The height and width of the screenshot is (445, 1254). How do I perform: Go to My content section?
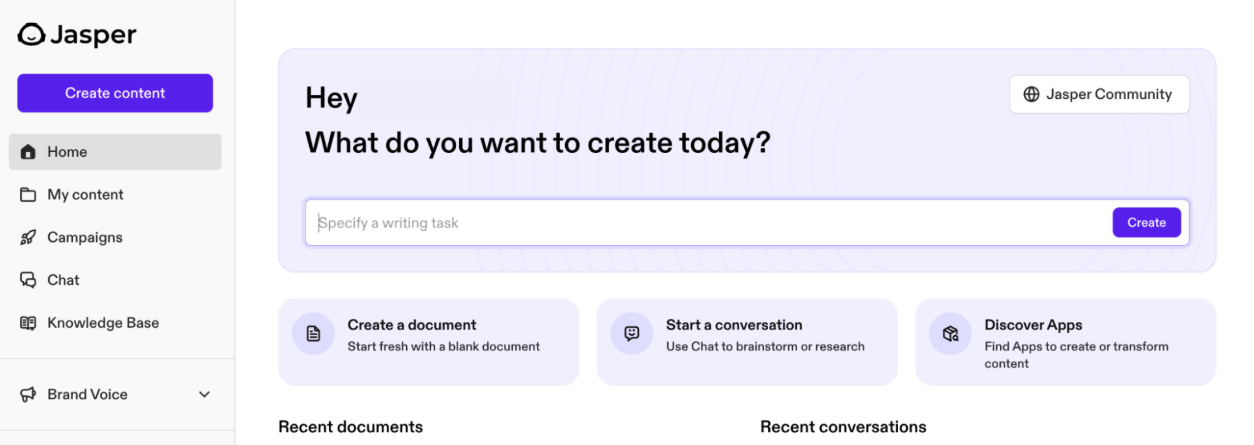click(x=85, y=195)
